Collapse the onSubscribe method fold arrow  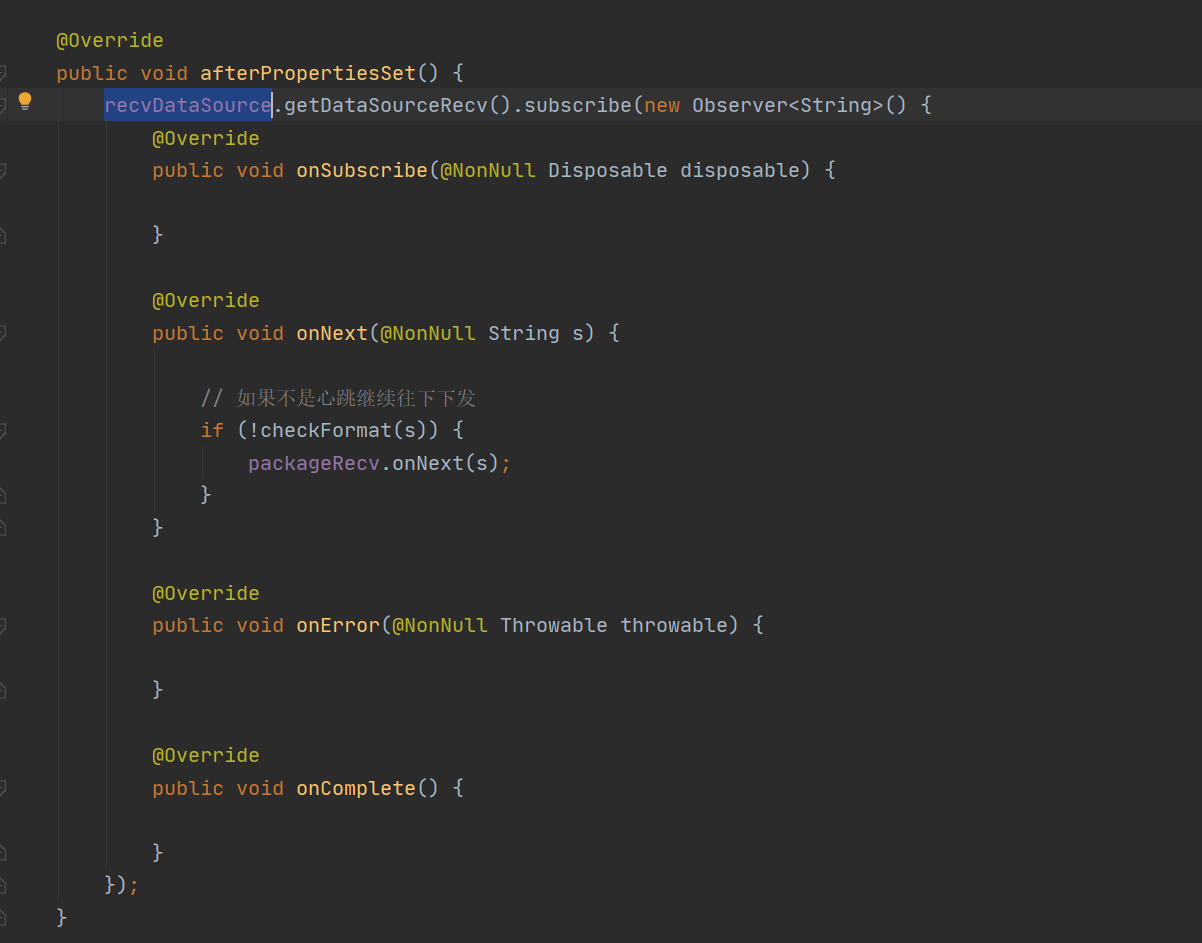[x=5, y=170]
